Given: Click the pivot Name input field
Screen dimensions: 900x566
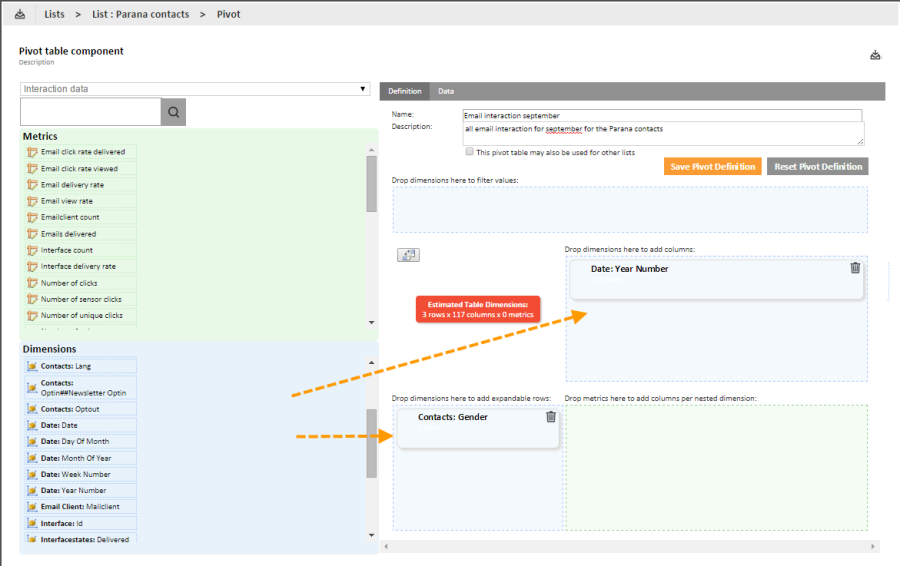Looking at the screenshot, I should [x=662, y=115].
